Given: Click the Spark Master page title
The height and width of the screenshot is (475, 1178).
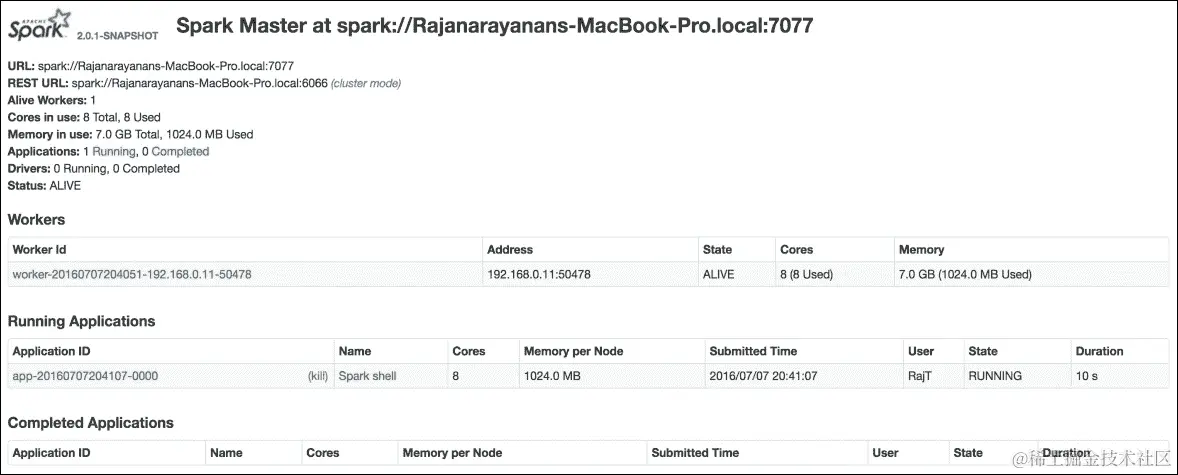Looking at the screenshot, I should point(494,26).
